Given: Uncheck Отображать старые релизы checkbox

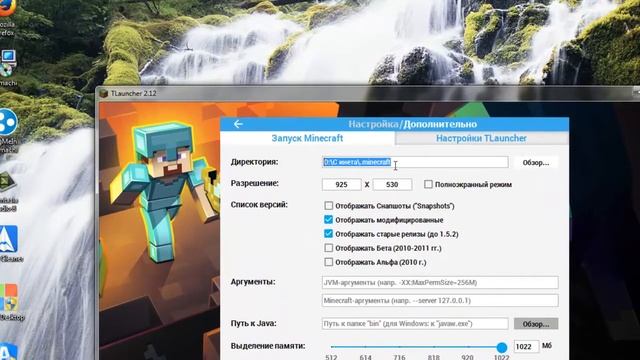Looking at the screenshot, I should click(x=329, y=234).
